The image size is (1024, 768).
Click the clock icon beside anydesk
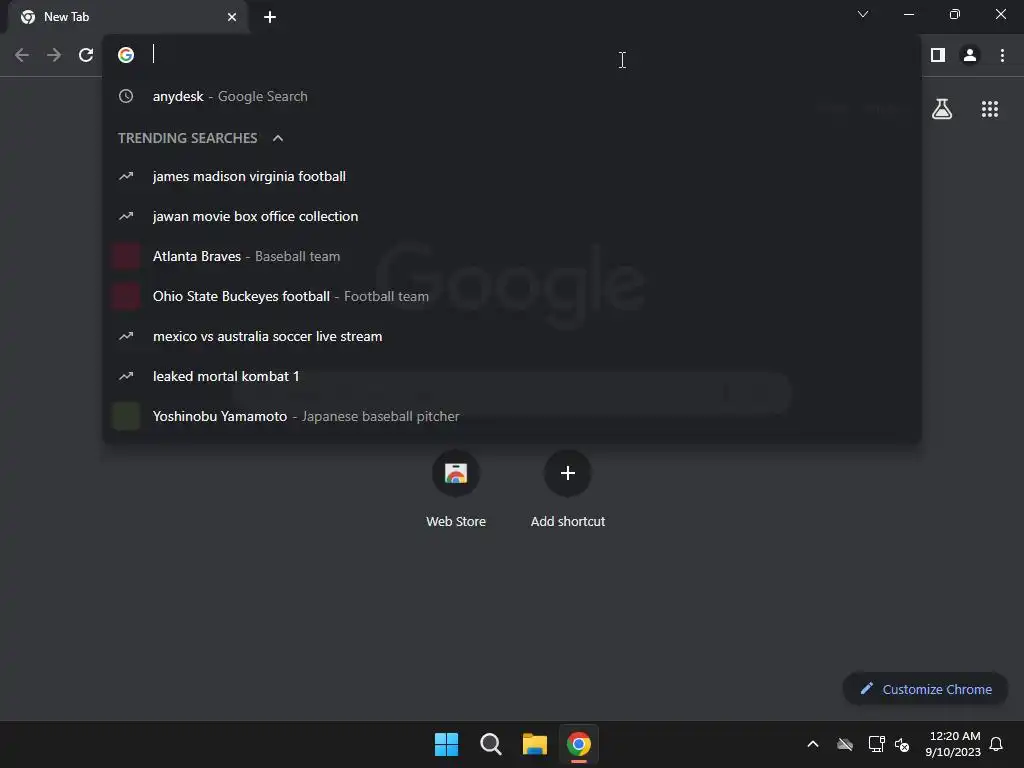126,97
